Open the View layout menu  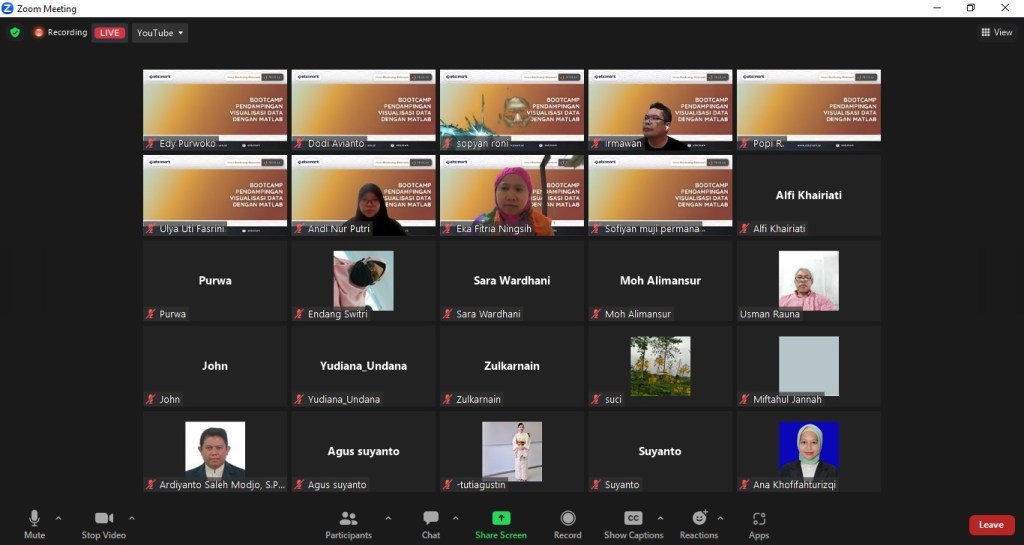pos(997,32)
